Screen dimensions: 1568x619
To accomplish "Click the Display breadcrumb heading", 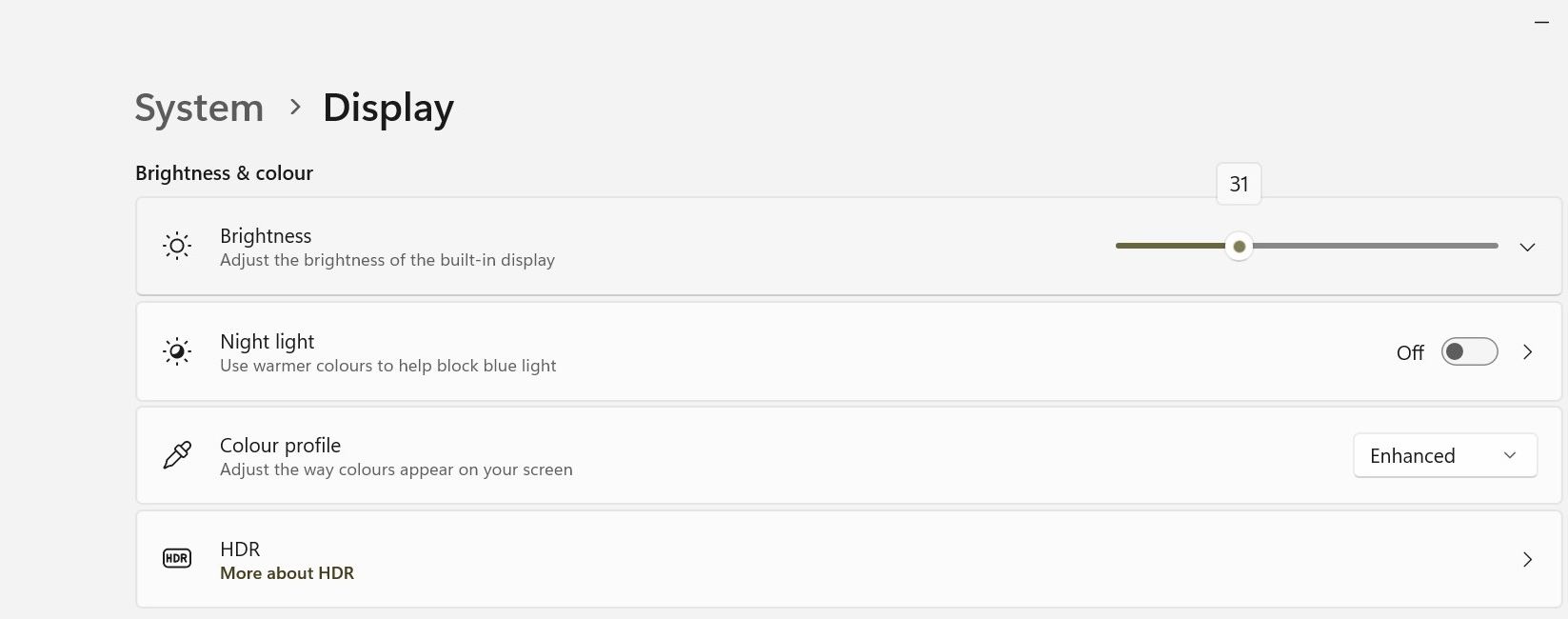I will [x=387, y=108].
